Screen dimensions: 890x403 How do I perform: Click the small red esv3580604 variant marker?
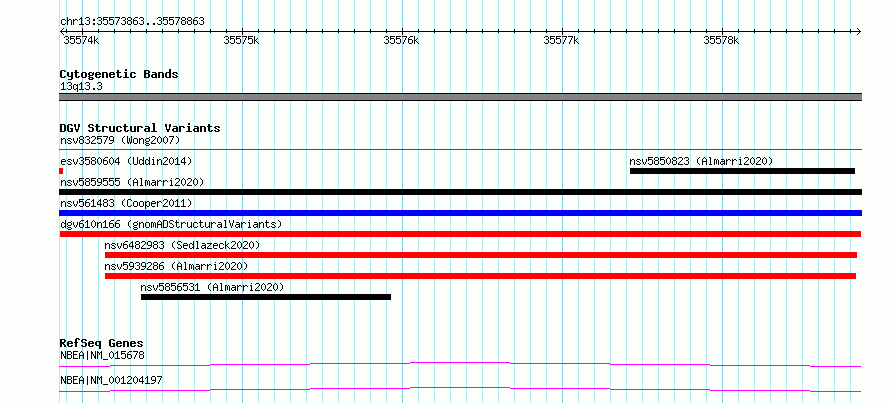61,171
